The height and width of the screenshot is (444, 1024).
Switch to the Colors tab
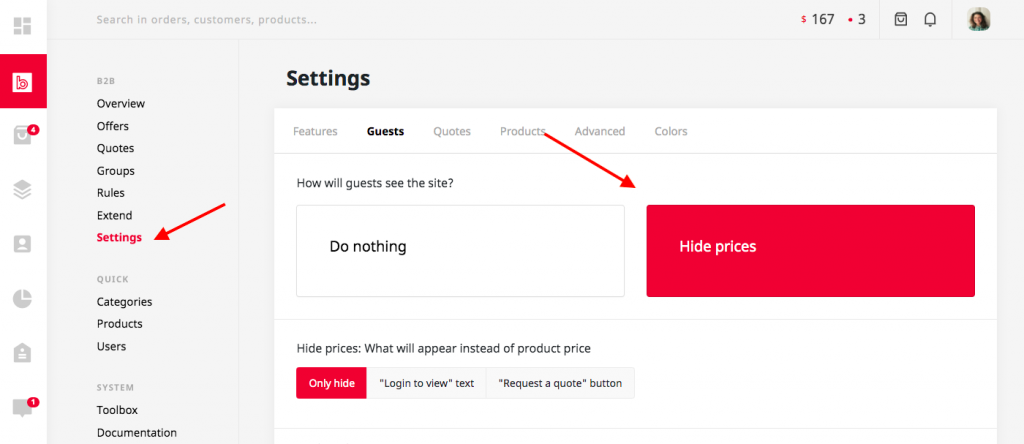[671, 131]
